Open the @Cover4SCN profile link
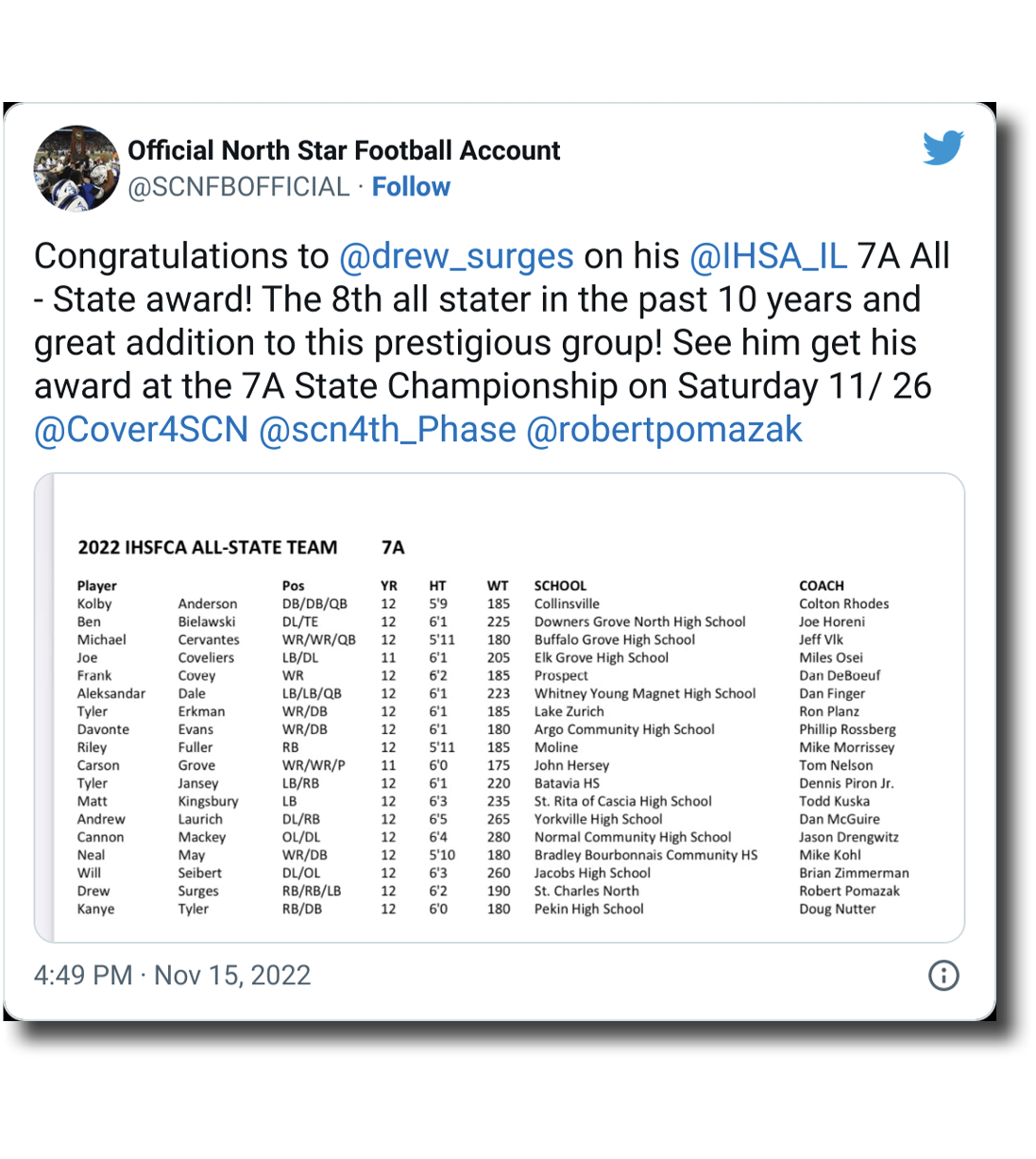The height and width of the screenshot is (1159, 1036). 141,430
